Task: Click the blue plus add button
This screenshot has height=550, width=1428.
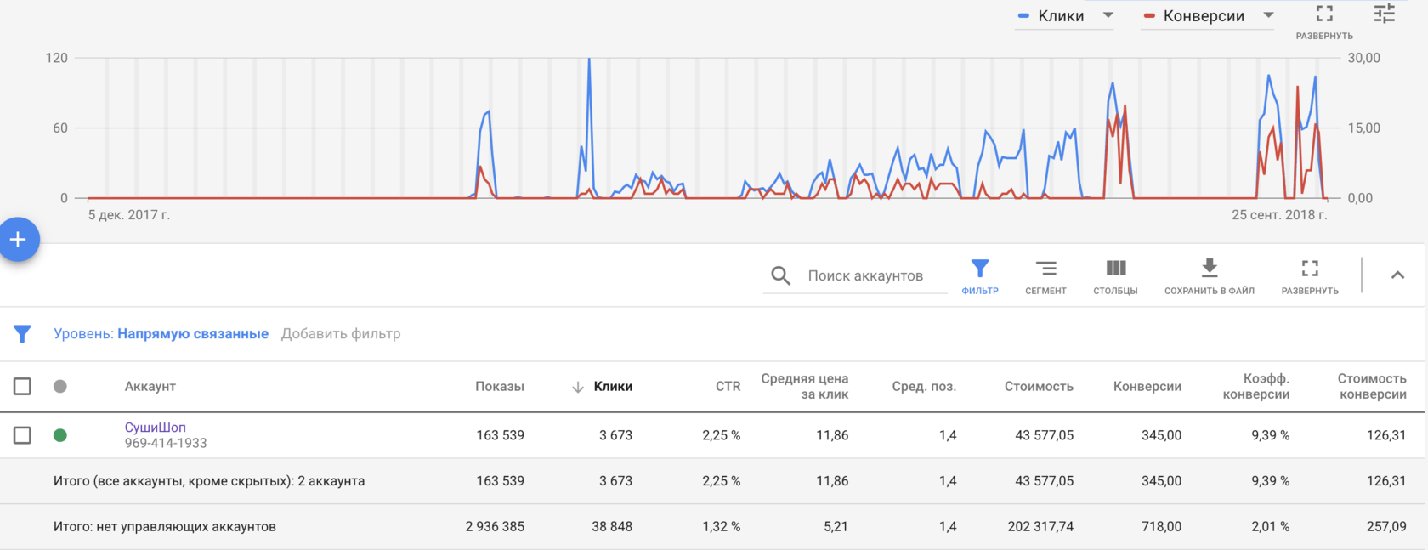Action: coord(17,240)
